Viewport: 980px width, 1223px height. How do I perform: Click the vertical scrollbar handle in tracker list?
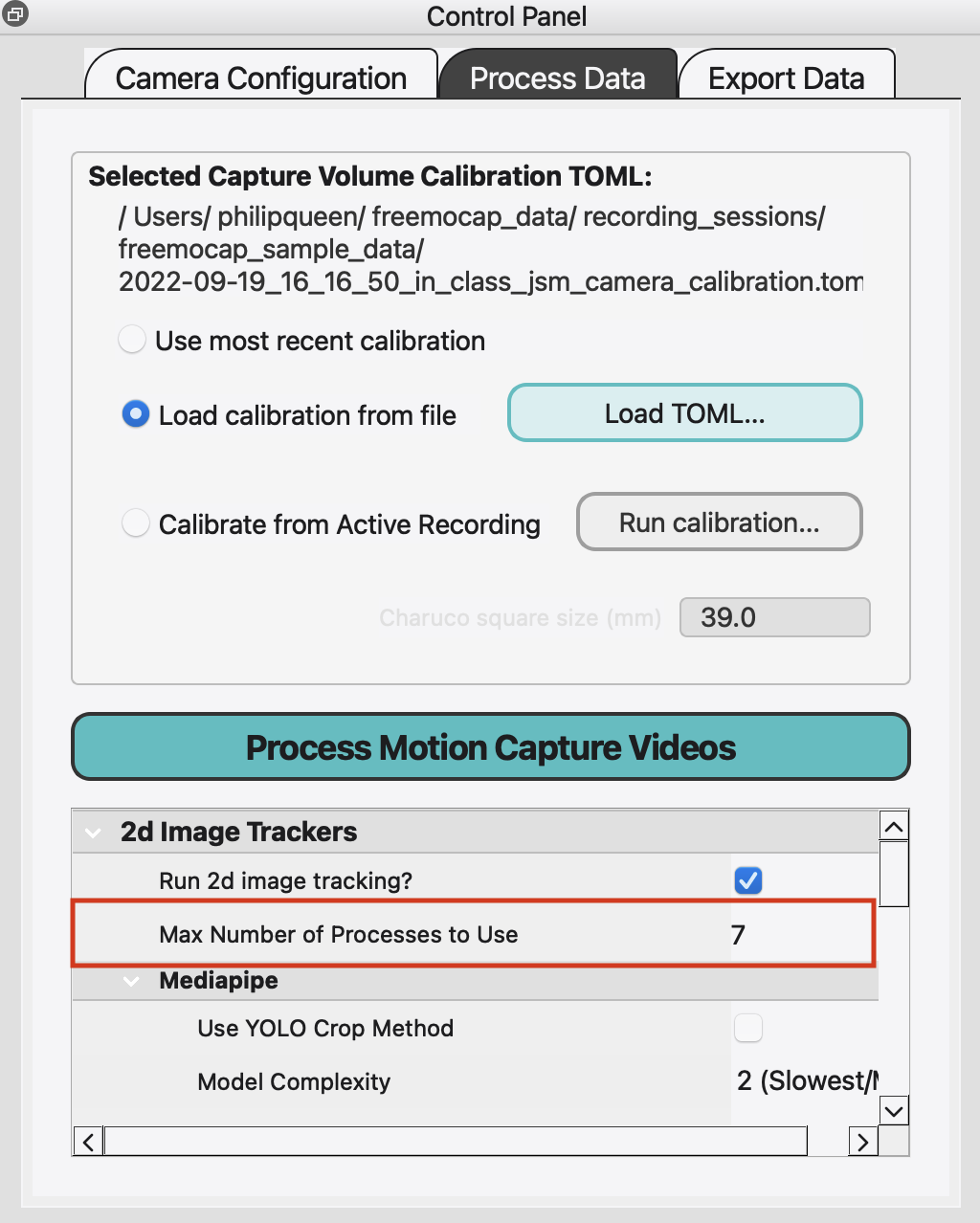pos(894,873)
